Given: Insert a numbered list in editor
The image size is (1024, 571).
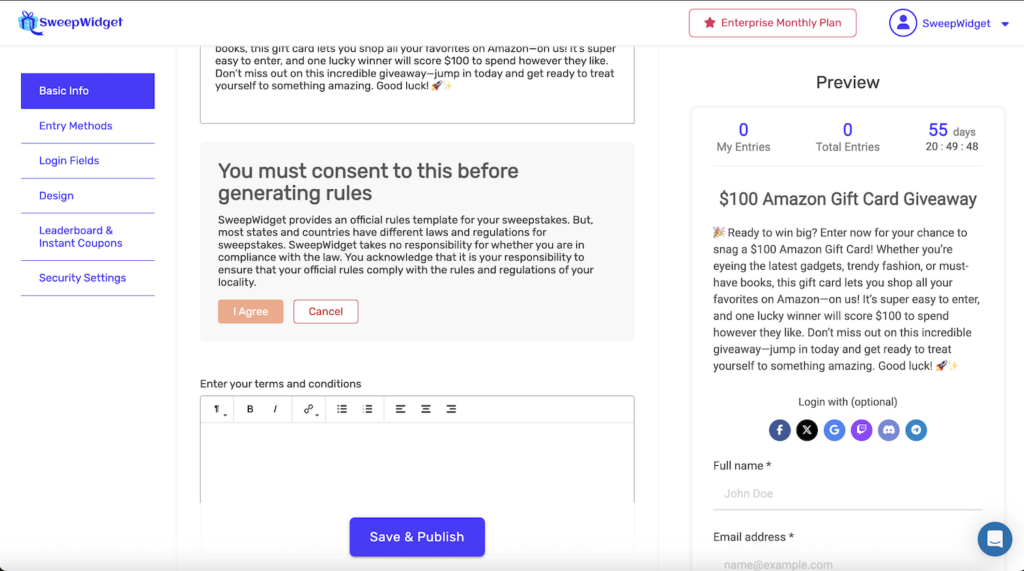Looking at the screenshot, I should point(367,409).
